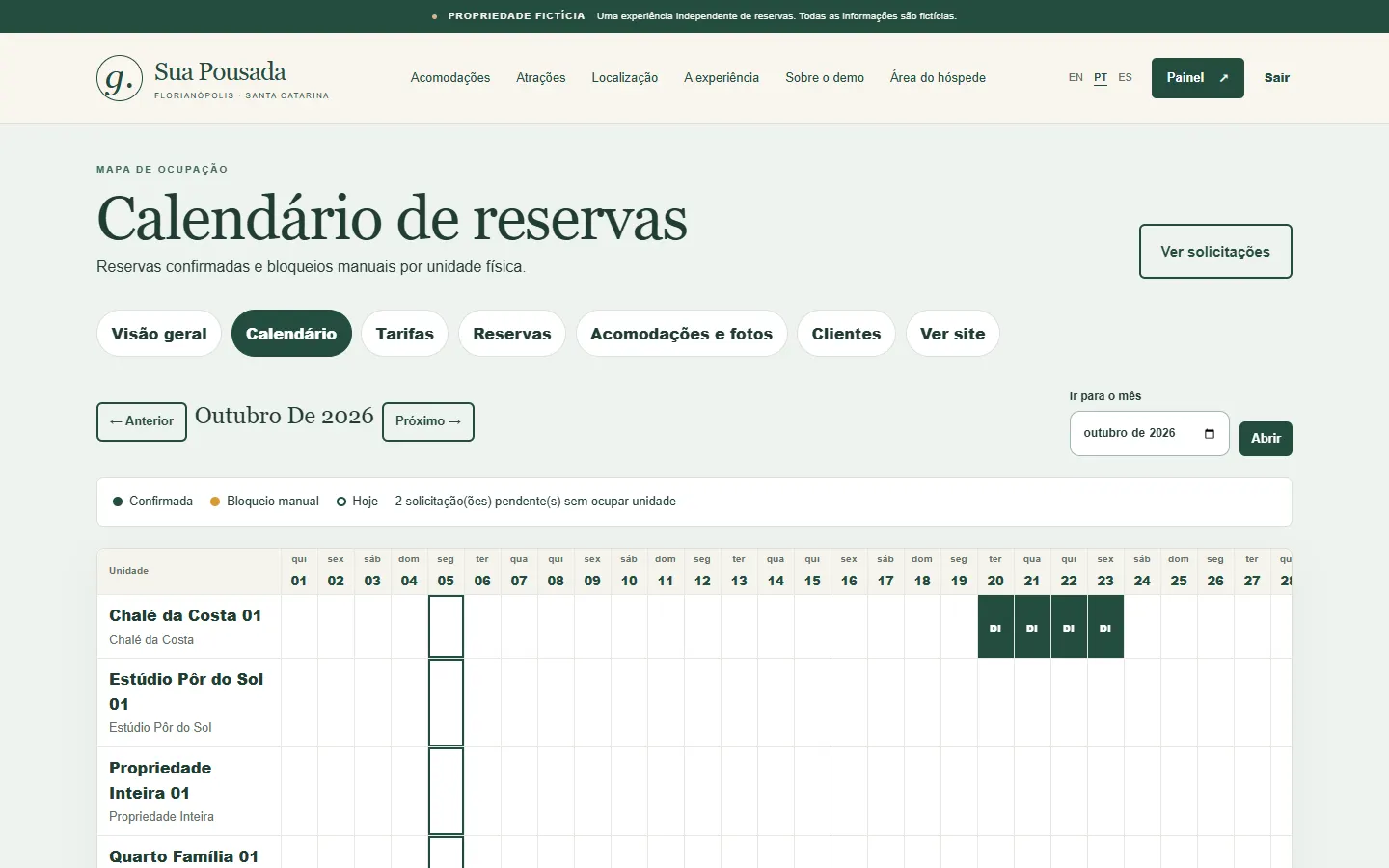Image resolution: width=1389 pixels, height=868 pixels.
Task: Click the Abrir button
Action: [x=1266, y=439]
